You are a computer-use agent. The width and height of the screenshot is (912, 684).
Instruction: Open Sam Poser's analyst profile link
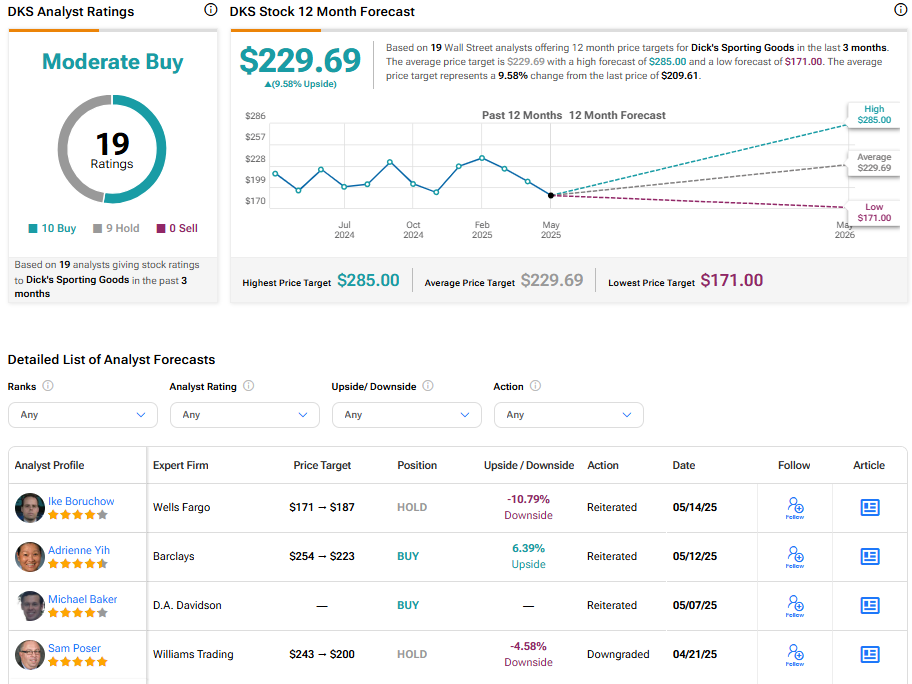coord(74,647)
